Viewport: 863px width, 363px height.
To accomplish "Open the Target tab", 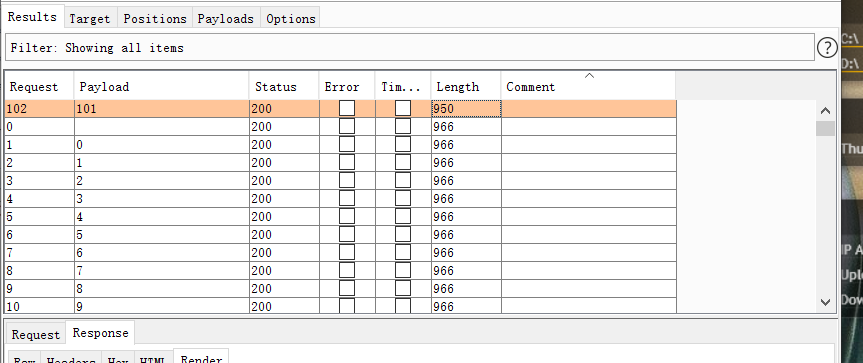I will coord(90,19).
